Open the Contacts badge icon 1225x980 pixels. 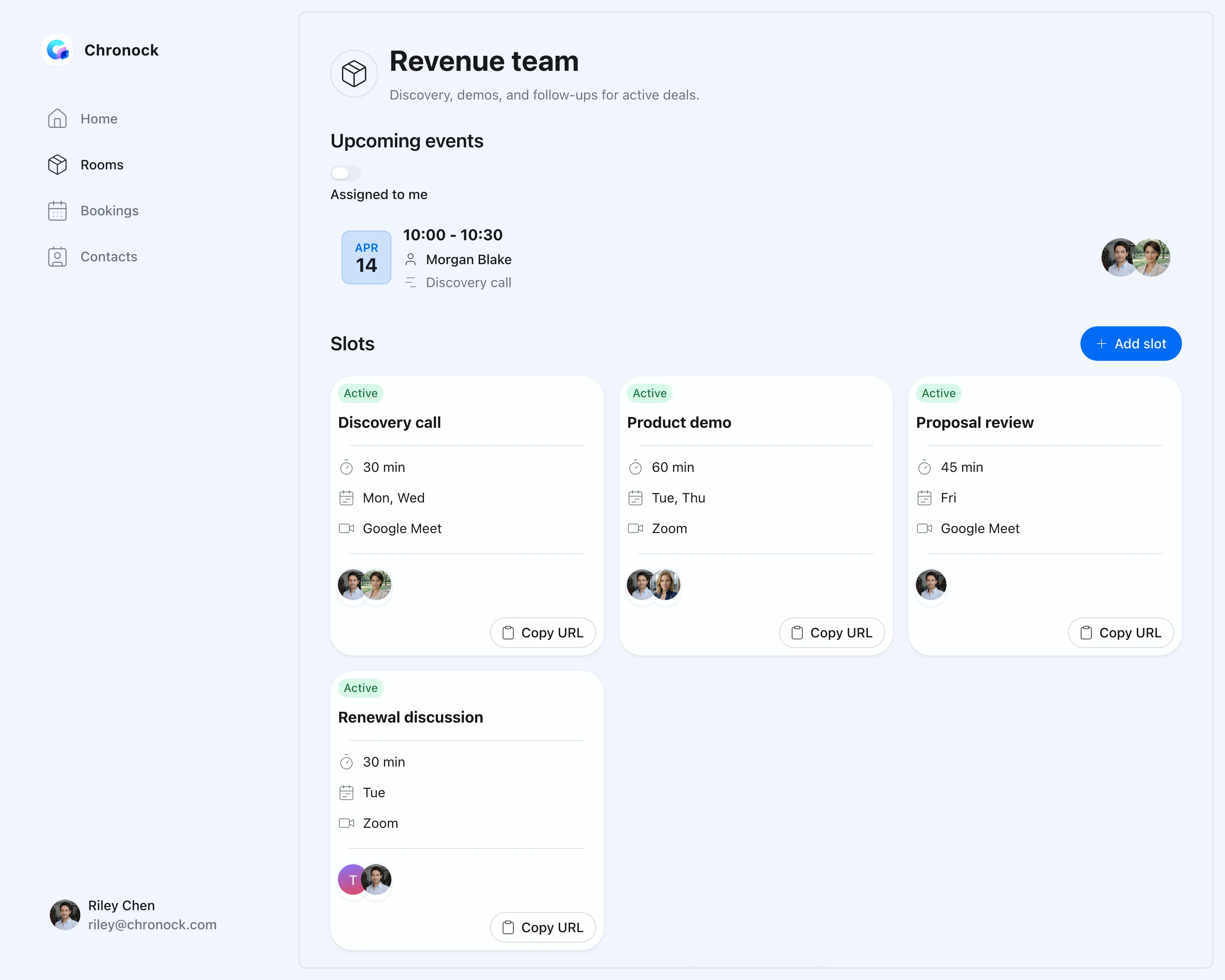(57, 257)
